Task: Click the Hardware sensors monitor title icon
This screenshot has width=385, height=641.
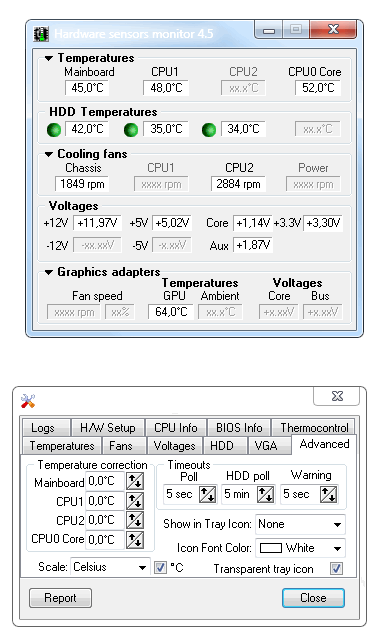Action: [x=41, y=34]
